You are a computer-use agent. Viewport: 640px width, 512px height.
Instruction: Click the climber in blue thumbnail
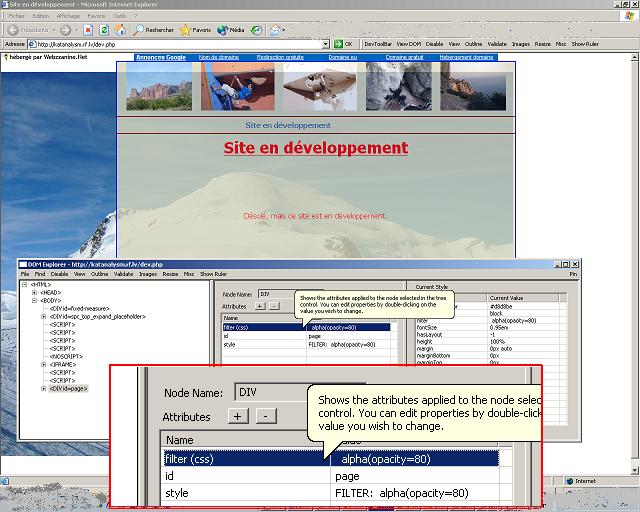237,86
